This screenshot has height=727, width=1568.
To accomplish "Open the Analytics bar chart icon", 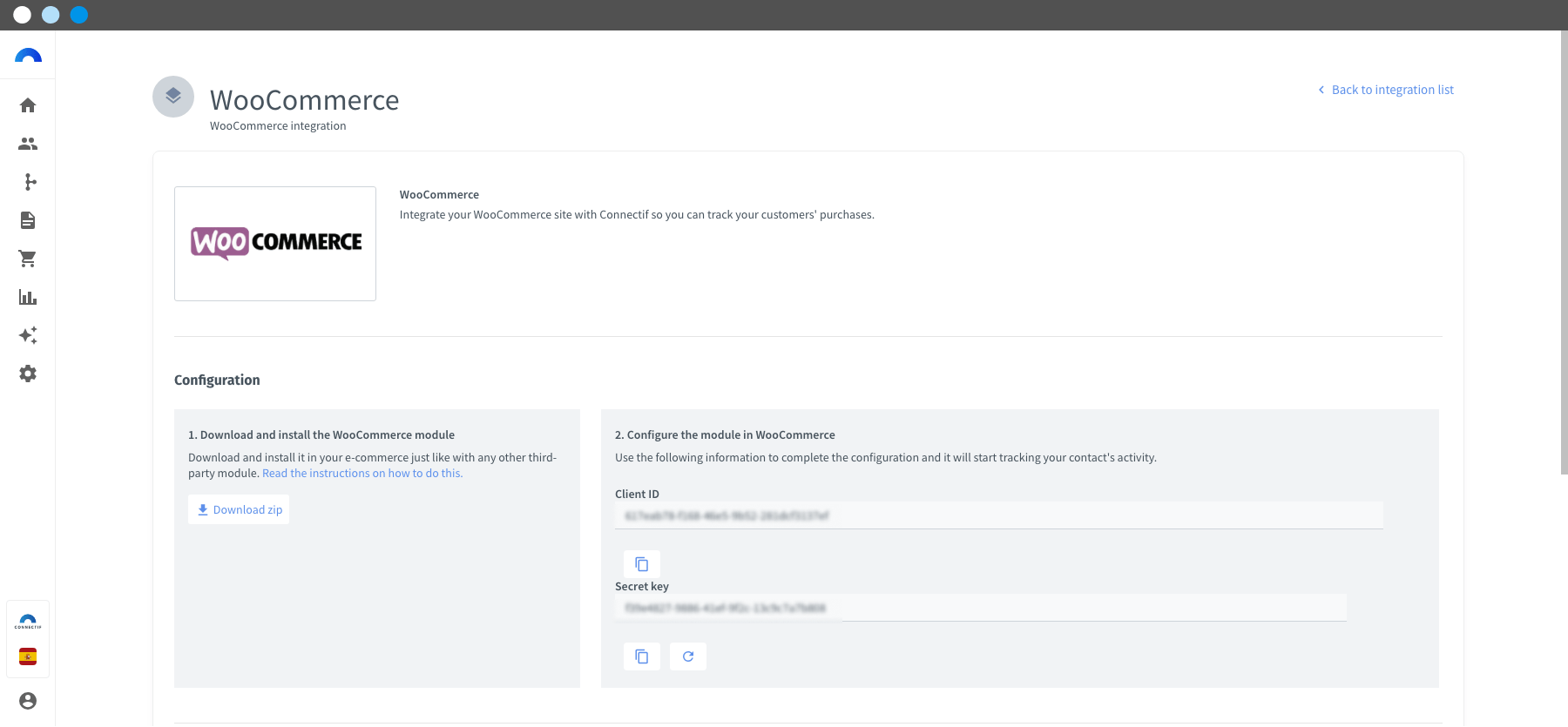I will (x=28, y=297).
